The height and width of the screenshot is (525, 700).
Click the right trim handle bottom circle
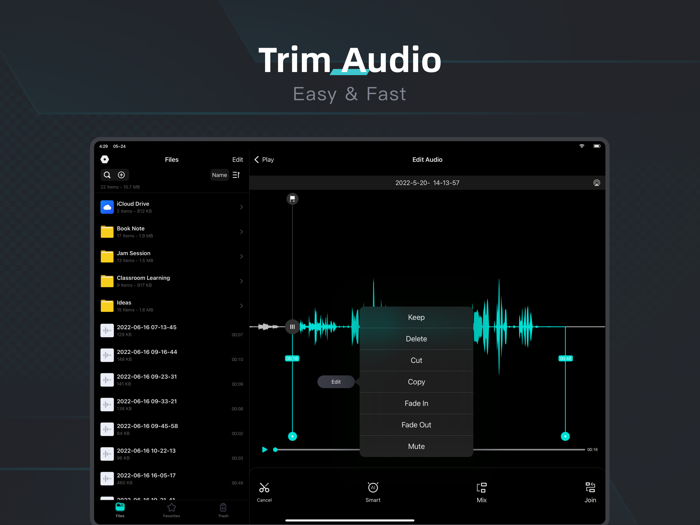[x=565, y=436]
